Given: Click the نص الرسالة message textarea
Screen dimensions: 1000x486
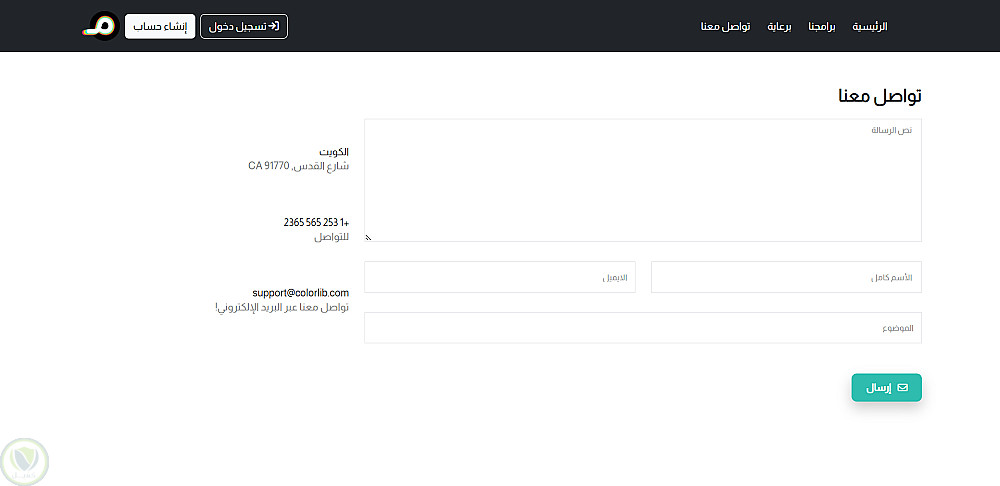Looking at the screenshot, I should point(643,180).
